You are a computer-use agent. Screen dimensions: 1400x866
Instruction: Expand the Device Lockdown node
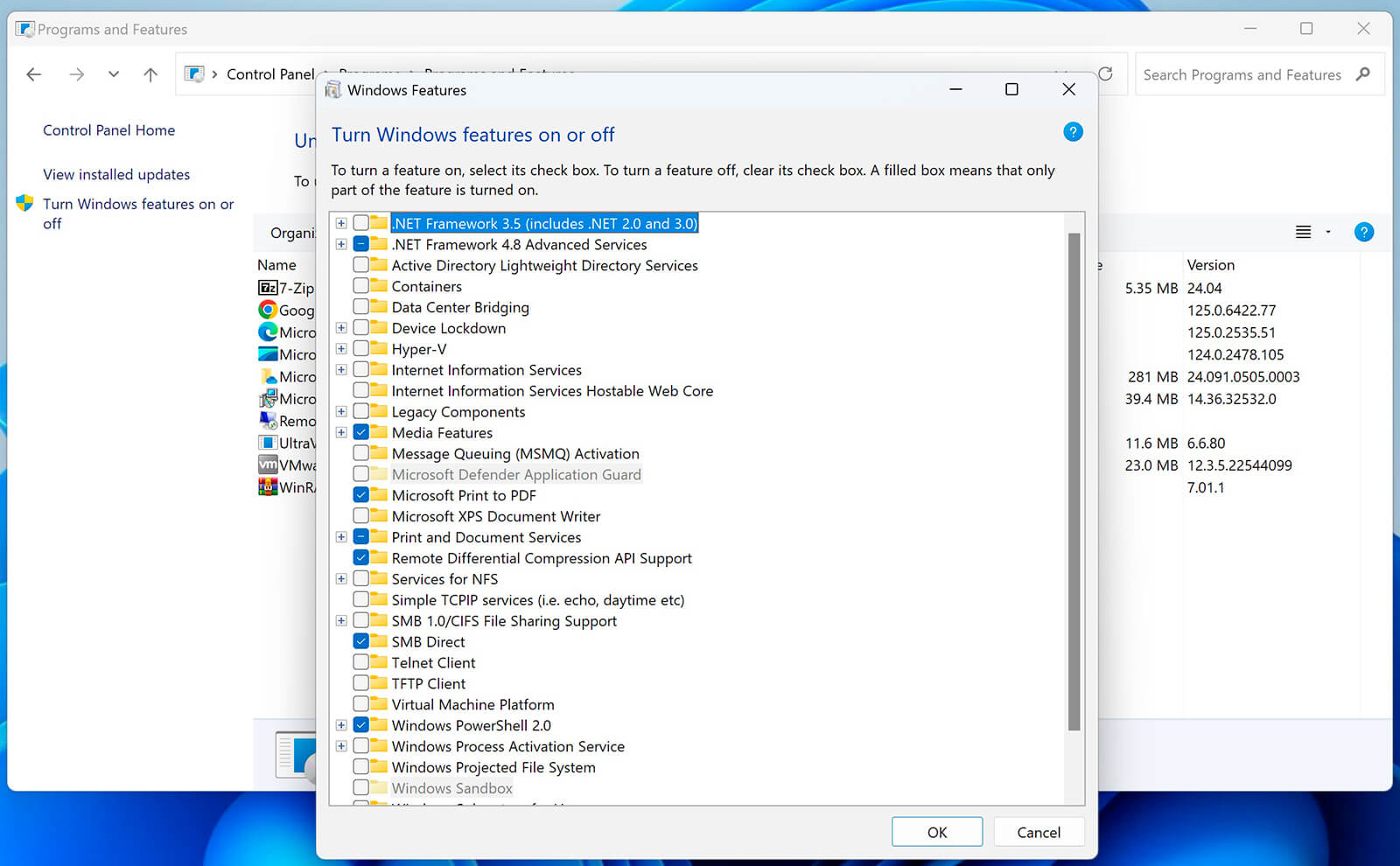point(341,328)
